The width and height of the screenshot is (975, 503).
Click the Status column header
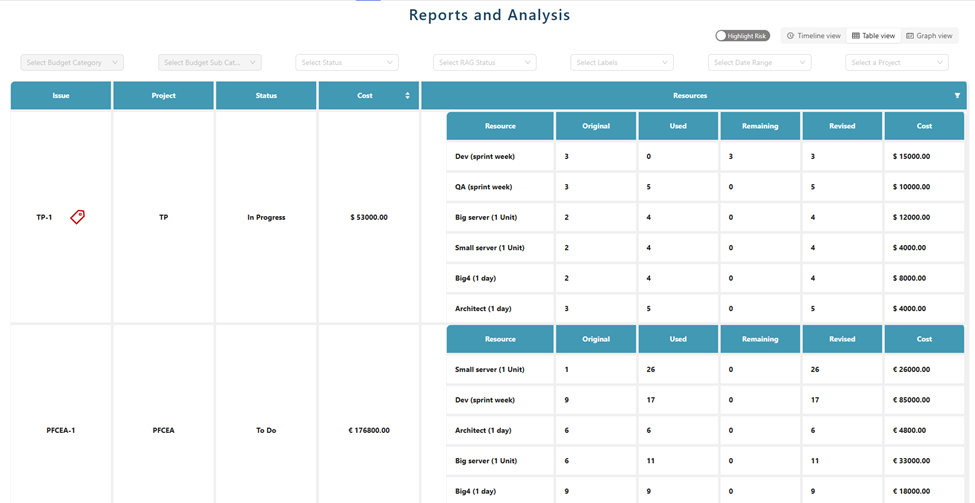click(266, 96)
